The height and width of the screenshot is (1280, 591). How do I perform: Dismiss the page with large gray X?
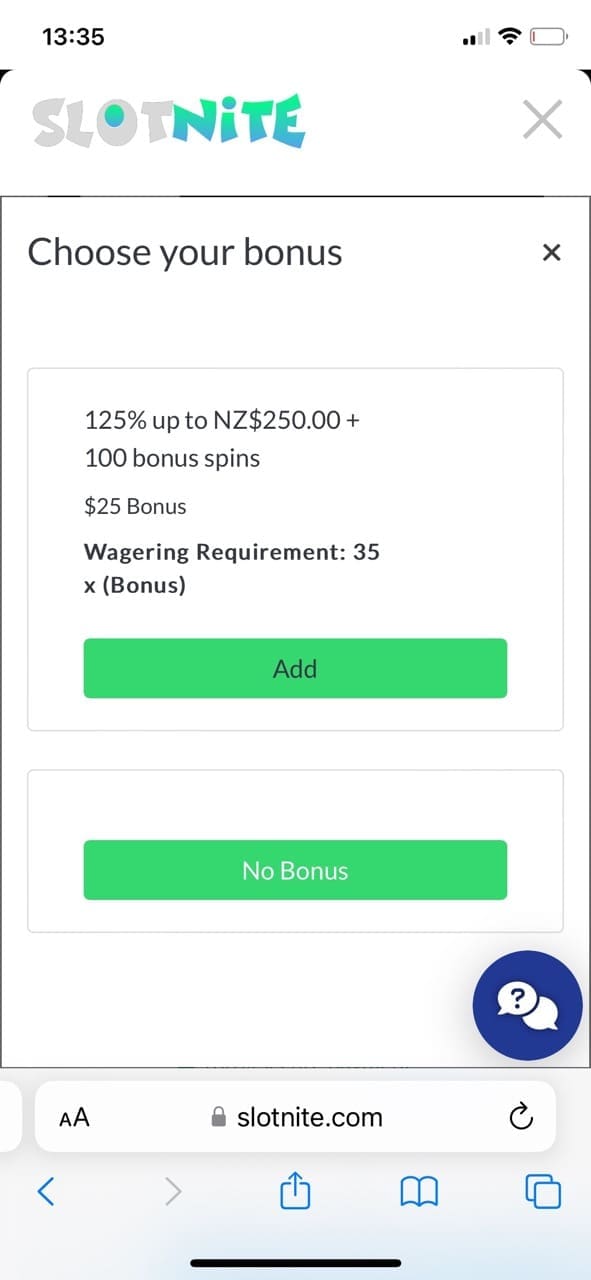(542, 121)
